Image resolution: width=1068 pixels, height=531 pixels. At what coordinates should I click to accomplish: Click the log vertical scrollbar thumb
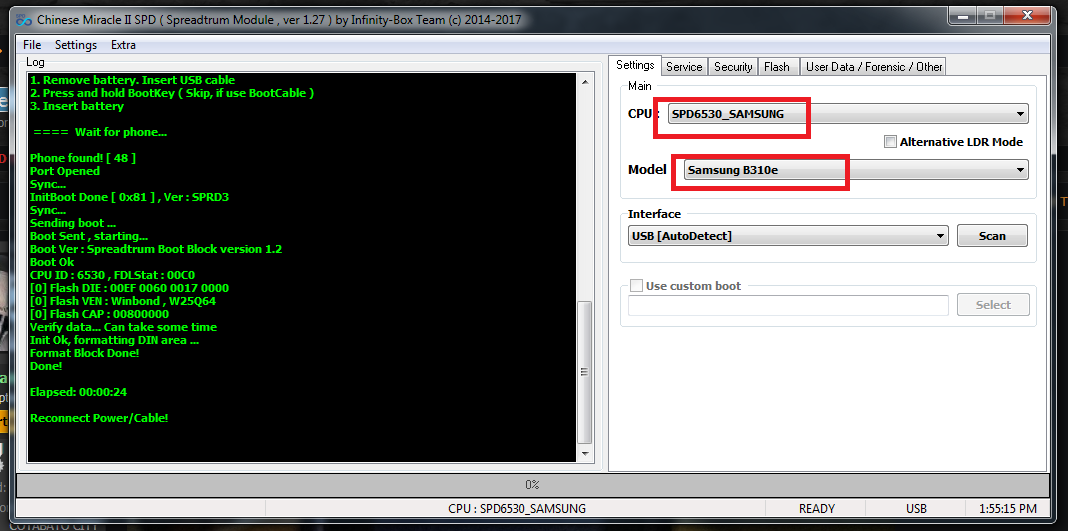[584, 373]
